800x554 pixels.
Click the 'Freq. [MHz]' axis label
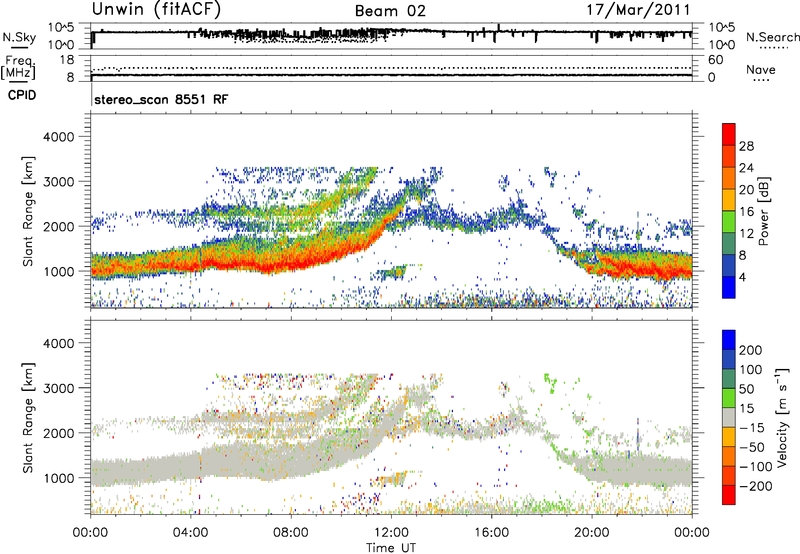tap(18, 67)
